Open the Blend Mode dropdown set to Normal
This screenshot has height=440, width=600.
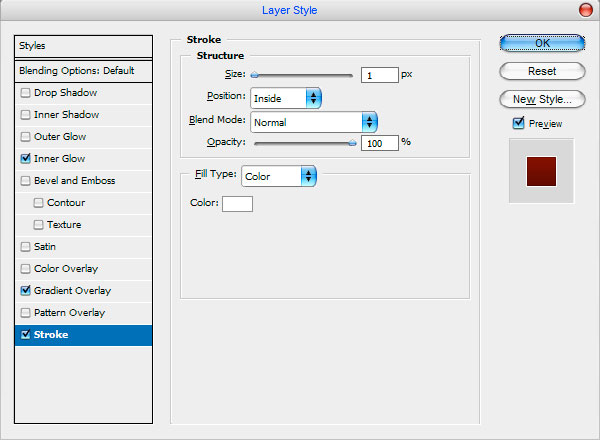point(314,122)
